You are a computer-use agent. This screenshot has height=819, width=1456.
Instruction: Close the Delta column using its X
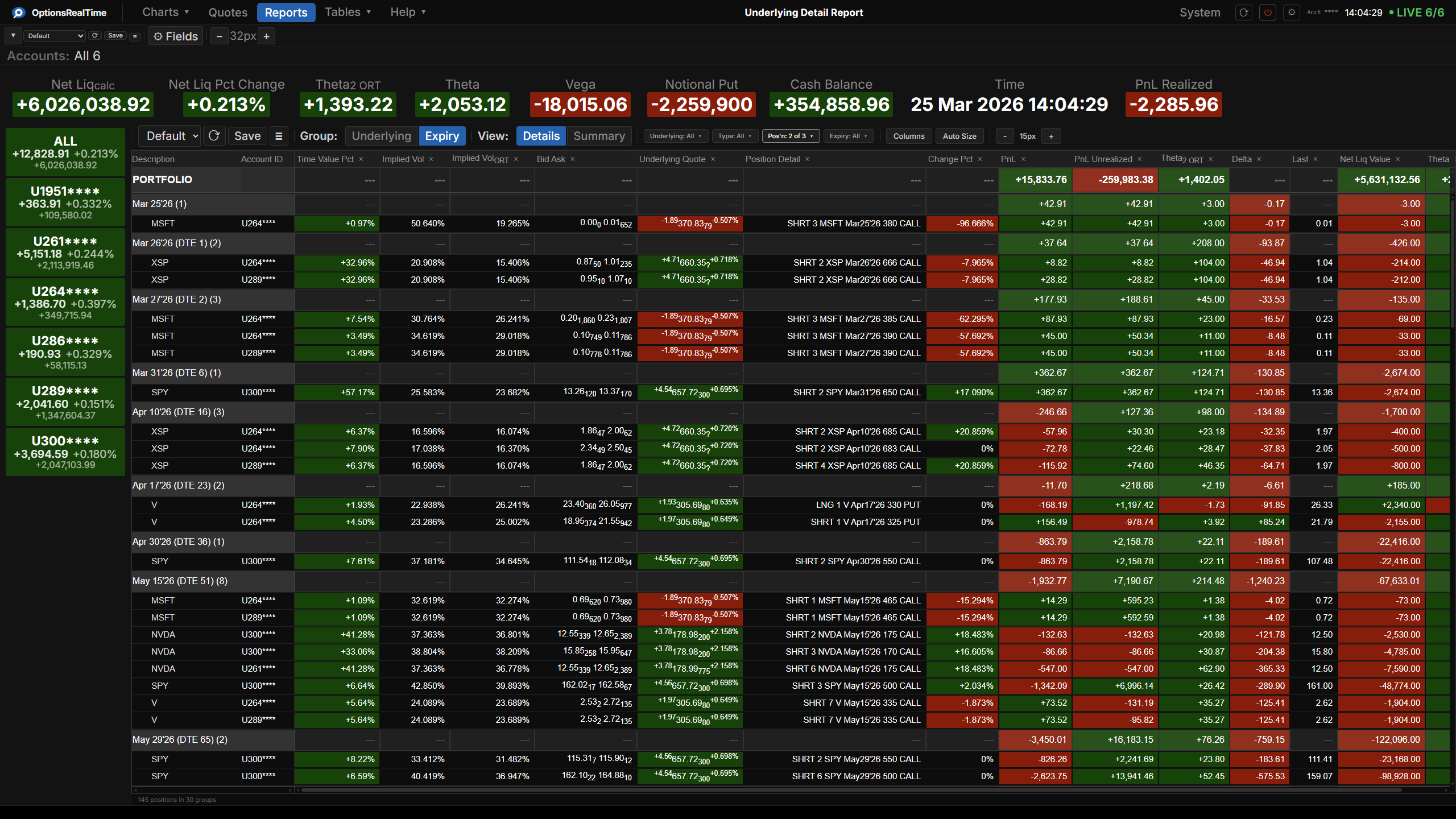[x=1259, y=159]
